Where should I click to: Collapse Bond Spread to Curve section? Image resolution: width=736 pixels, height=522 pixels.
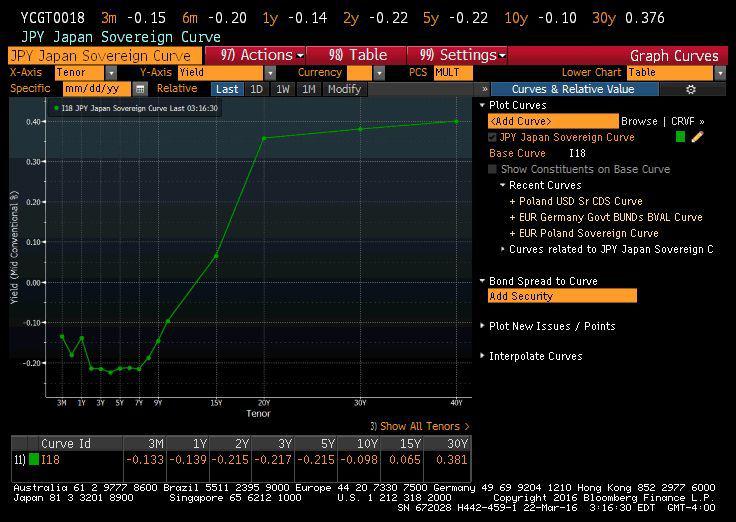482,281
